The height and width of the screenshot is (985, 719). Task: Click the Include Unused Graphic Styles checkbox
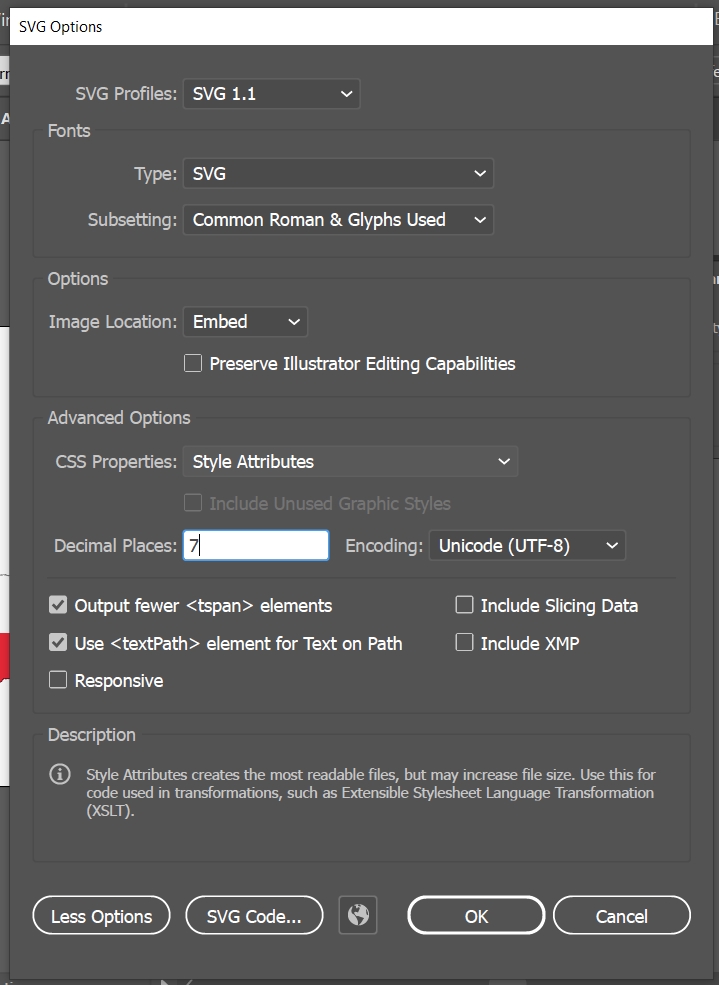192,502
